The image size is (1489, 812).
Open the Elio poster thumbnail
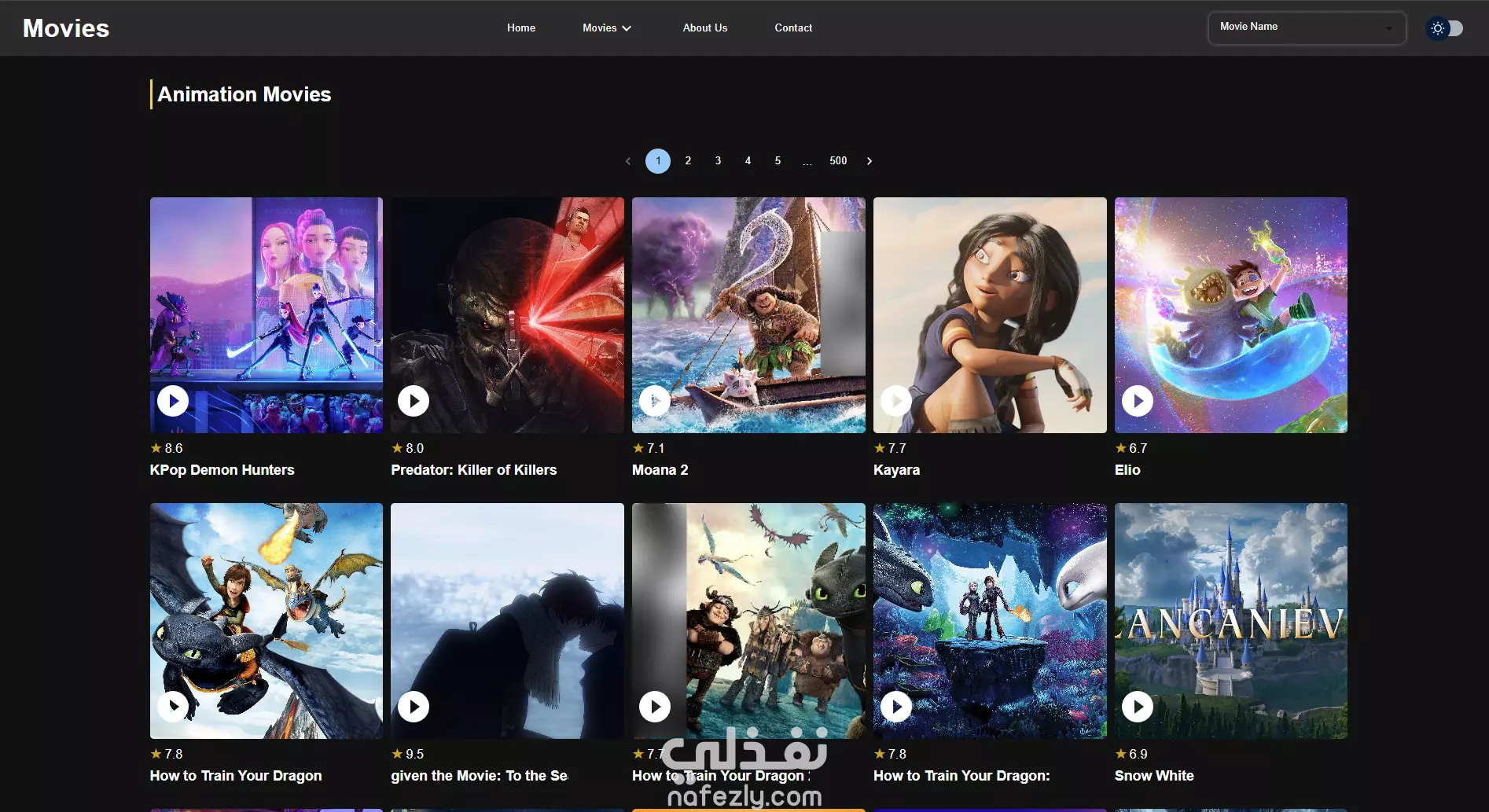(x=1231, y=315)
